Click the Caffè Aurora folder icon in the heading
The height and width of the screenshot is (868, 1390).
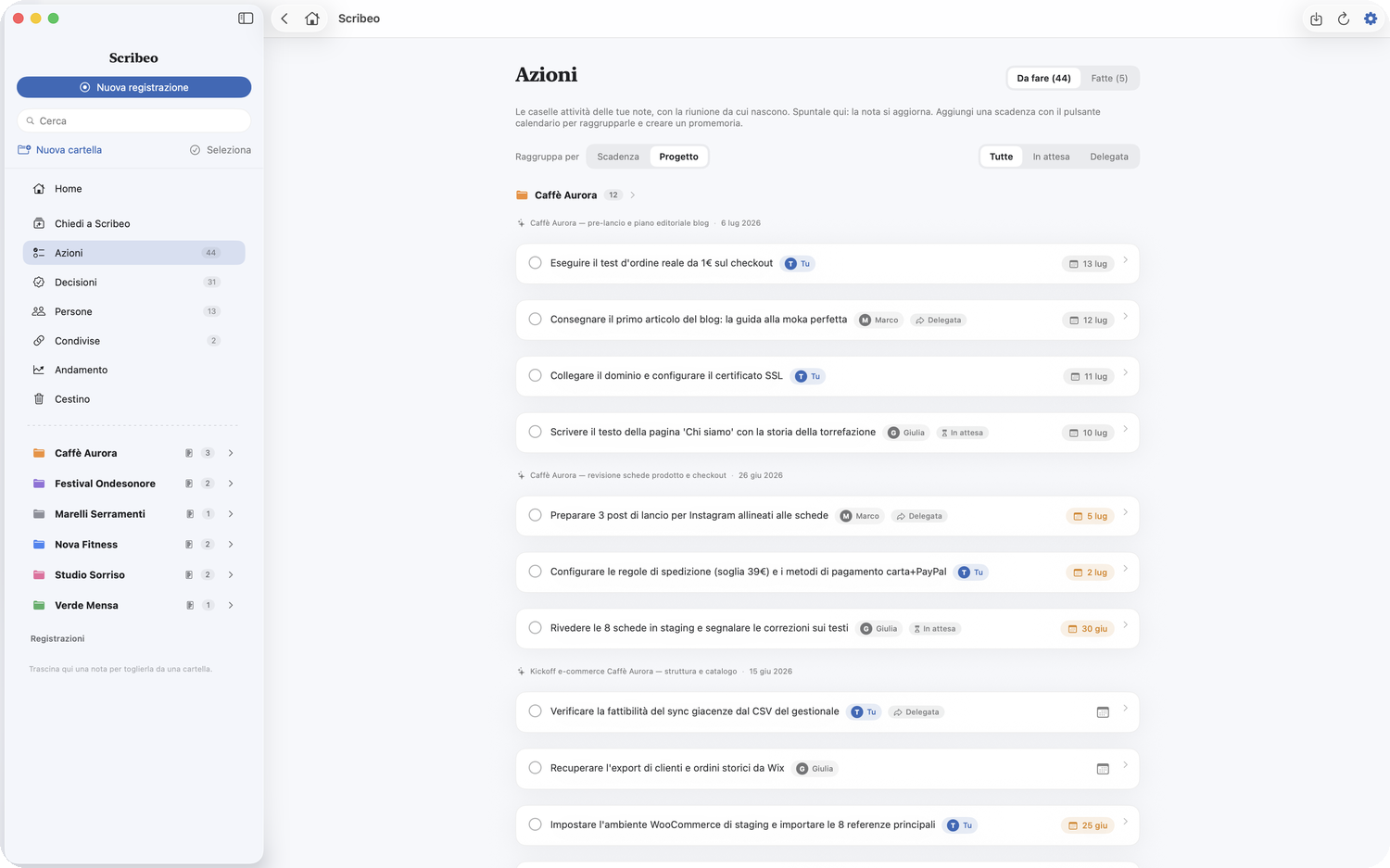point(522,195)
